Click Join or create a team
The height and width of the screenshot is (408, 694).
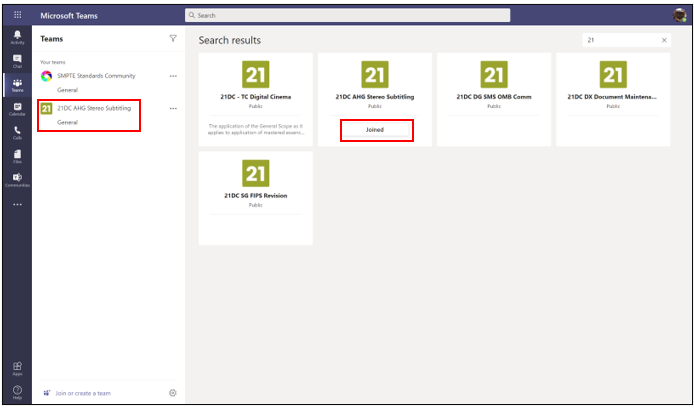[x=84, y=393]
